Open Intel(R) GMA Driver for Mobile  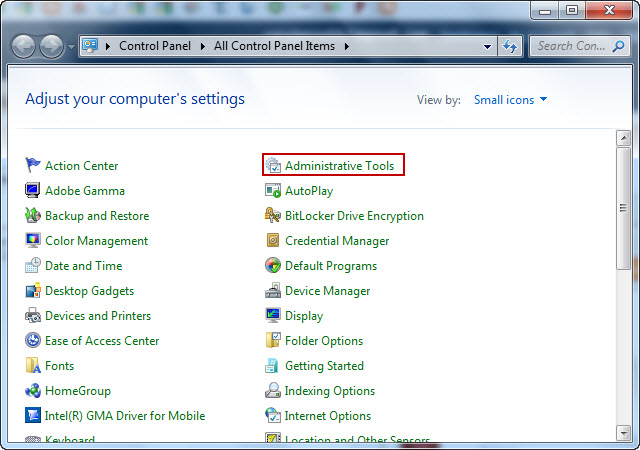125,416
